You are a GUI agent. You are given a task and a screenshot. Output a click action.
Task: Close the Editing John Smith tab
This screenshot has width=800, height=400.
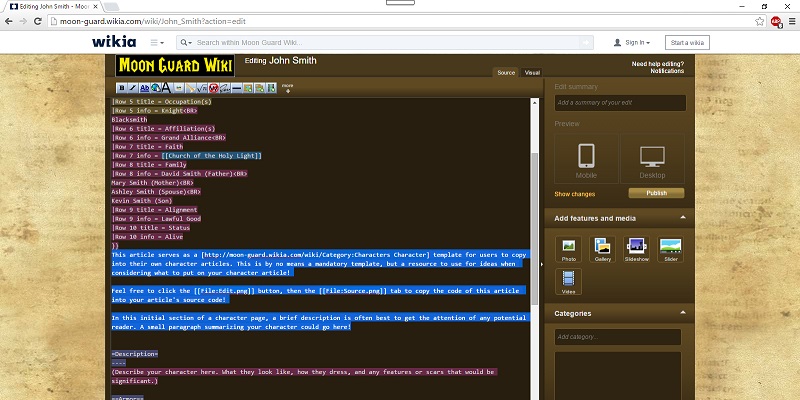95,7
